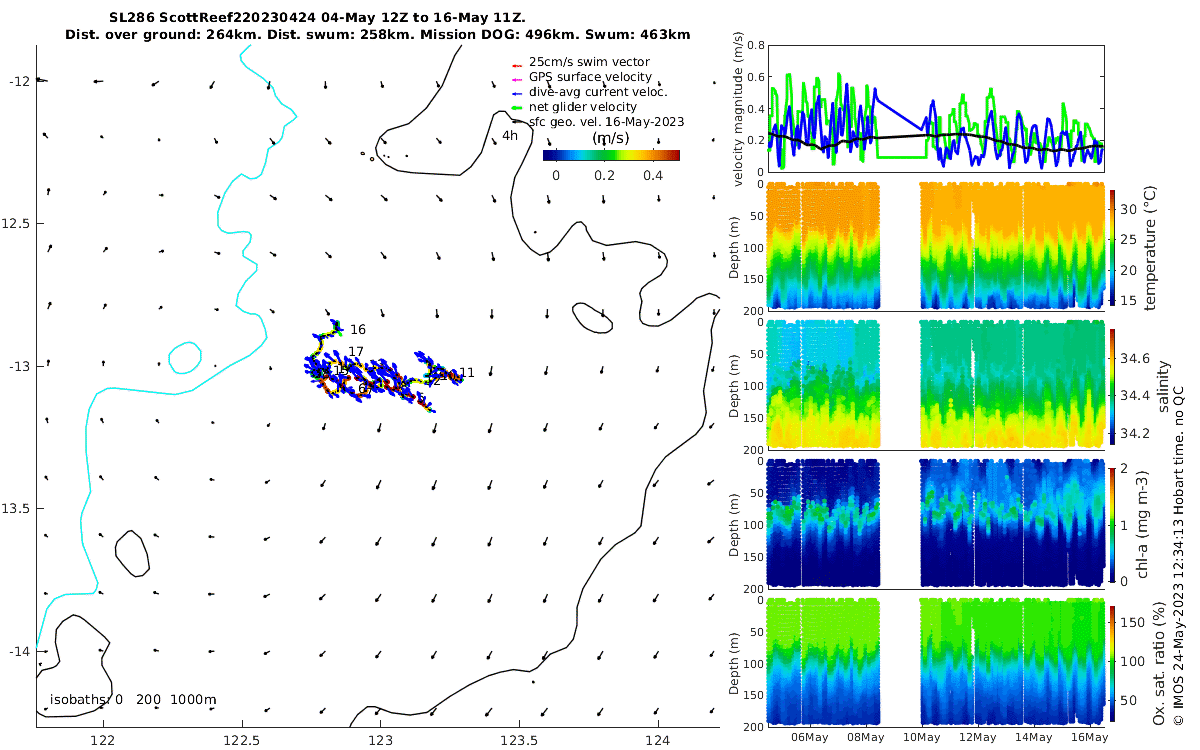The width and height of the screenshot is (1200, 750).
Task: Click the '14May' date tick label
Action: pyautogui.click(x=1033, y=737)
